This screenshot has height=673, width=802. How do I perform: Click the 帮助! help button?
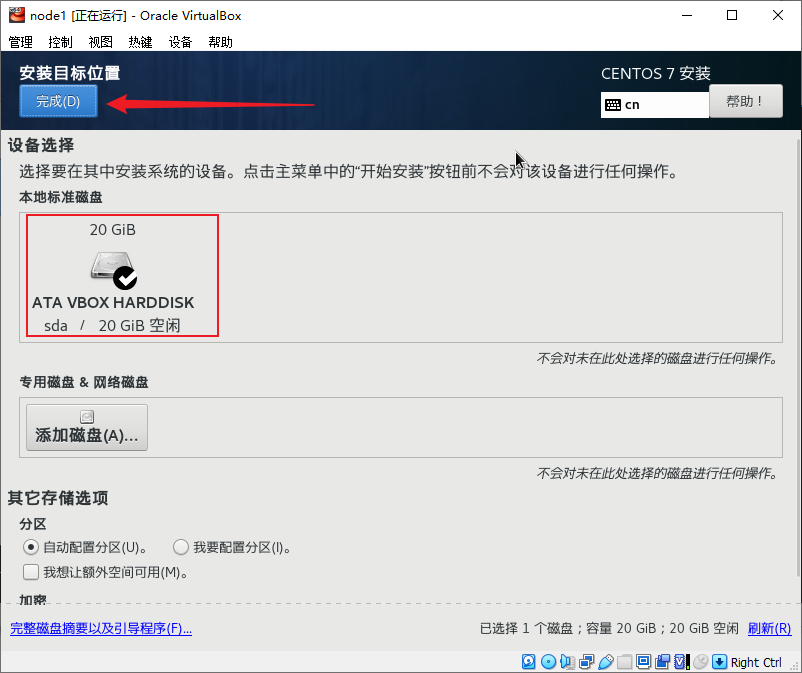coord(746,101)
